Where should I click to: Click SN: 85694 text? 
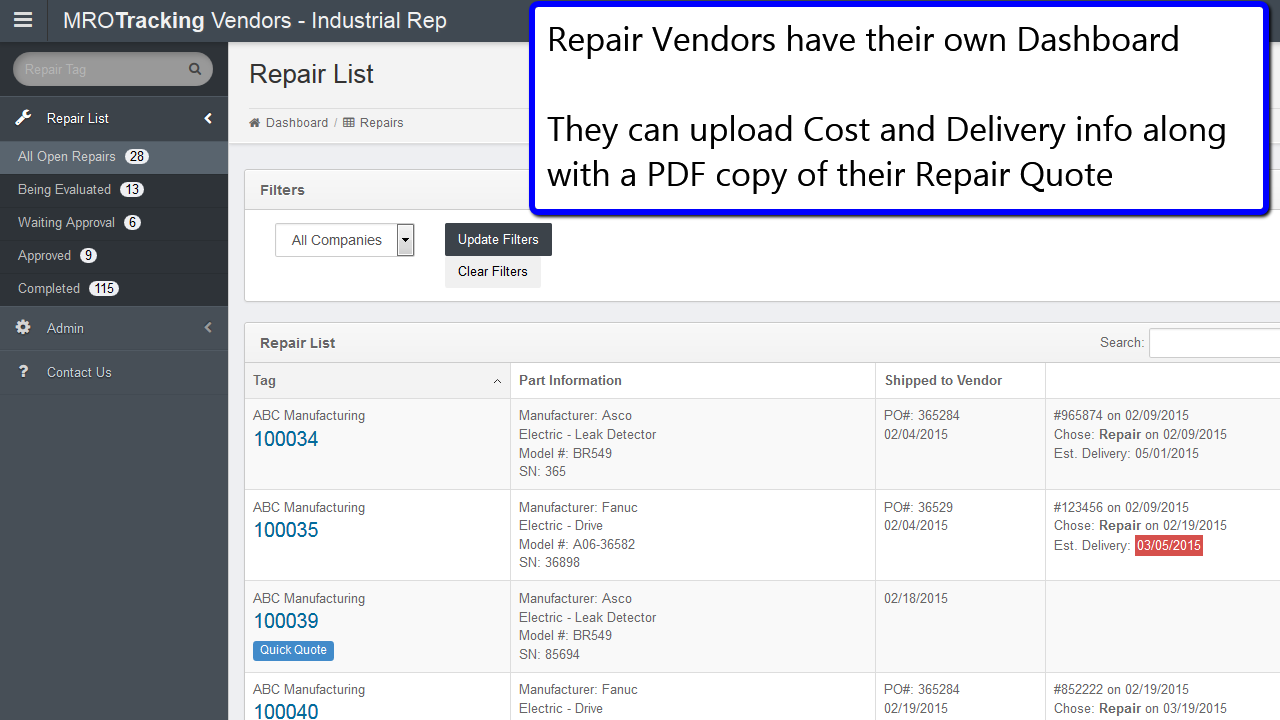click(549, 654)
